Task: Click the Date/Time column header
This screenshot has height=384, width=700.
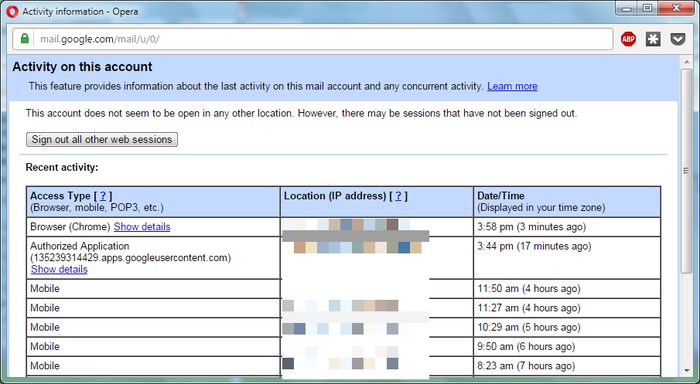Action: click(567, 201)
